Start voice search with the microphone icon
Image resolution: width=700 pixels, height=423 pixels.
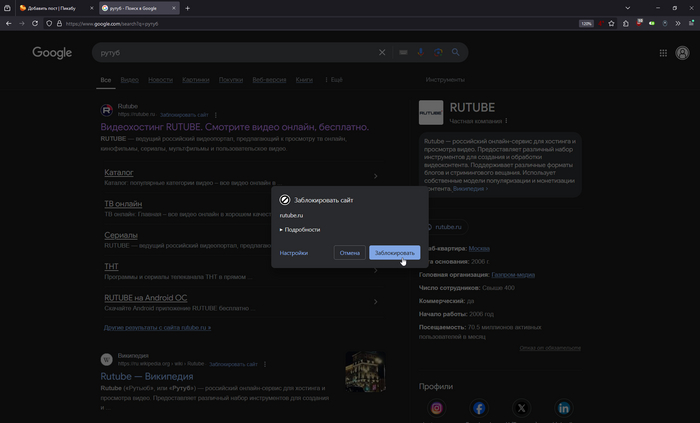[x=421, y=52]
